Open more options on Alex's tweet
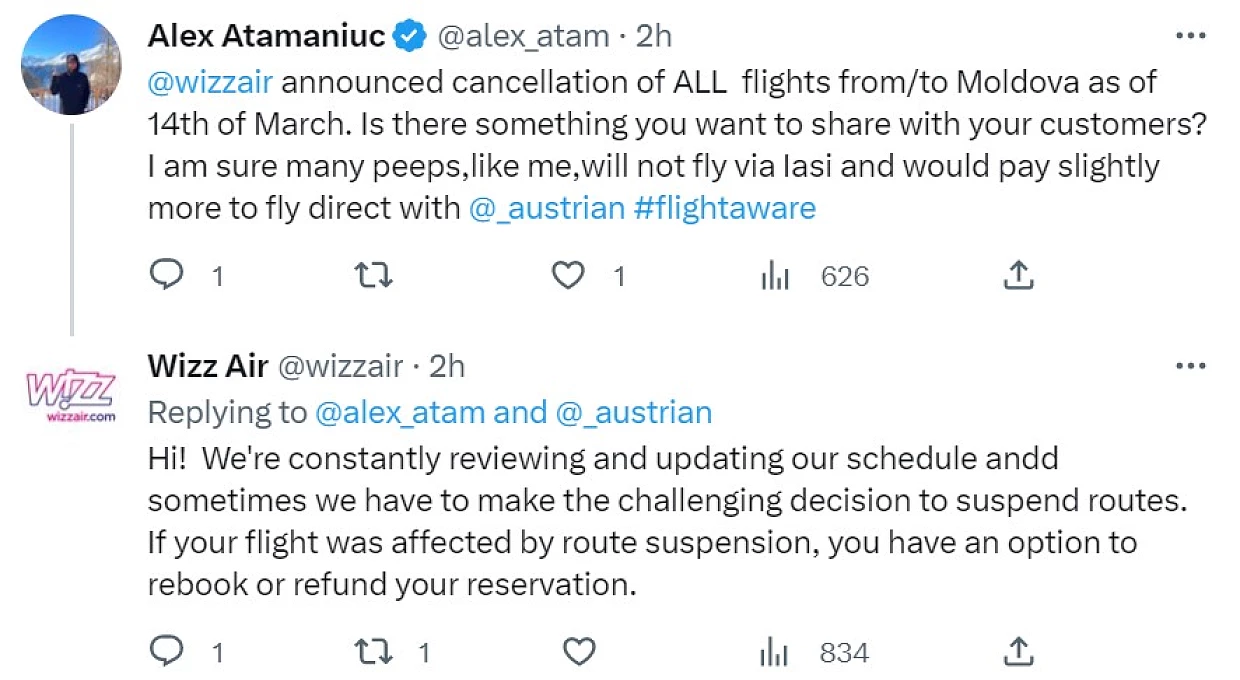 click(1190, 36)
